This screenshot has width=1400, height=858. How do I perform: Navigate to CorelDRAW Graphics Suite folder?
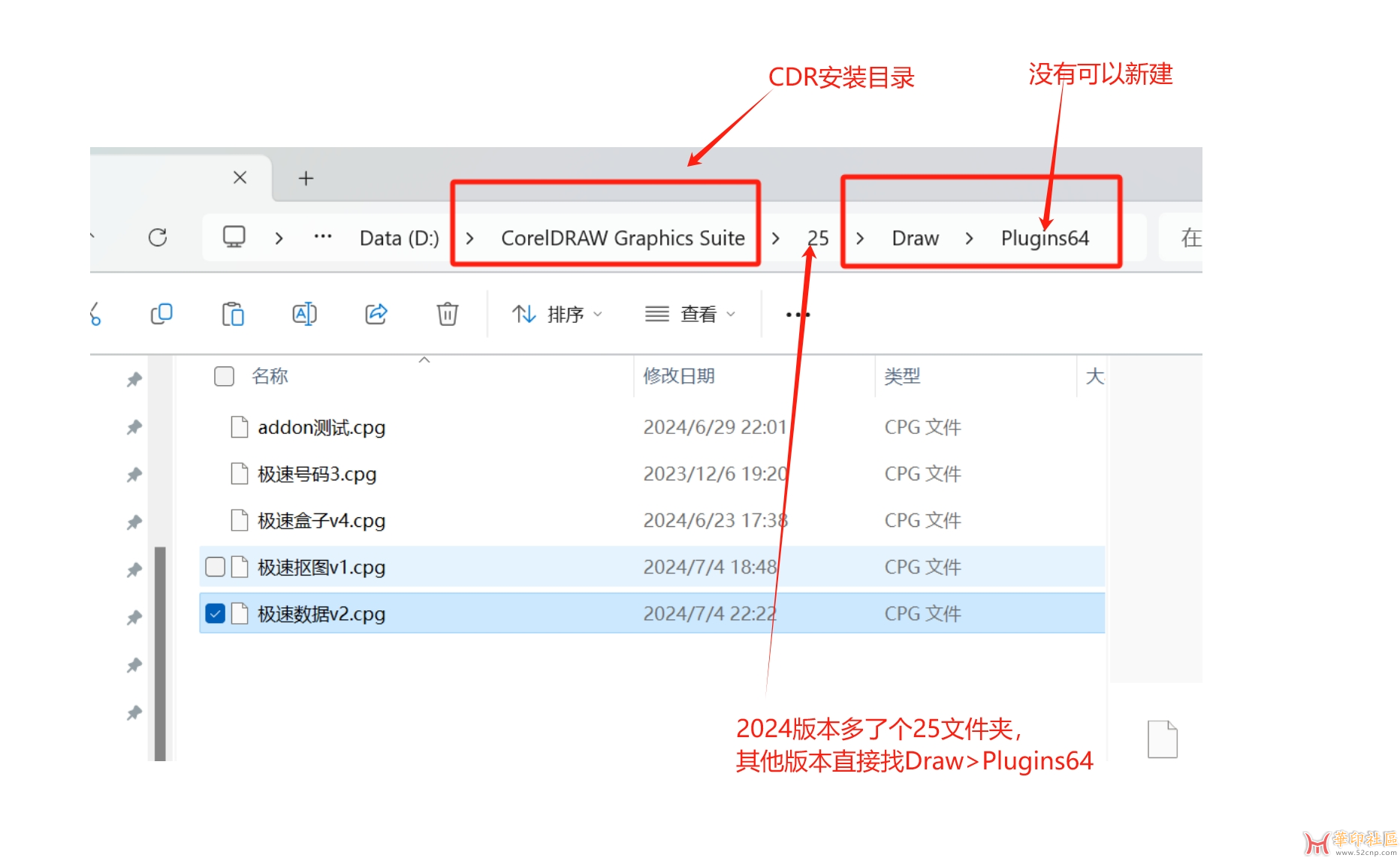pyautogui.click(x=623, y=238)
